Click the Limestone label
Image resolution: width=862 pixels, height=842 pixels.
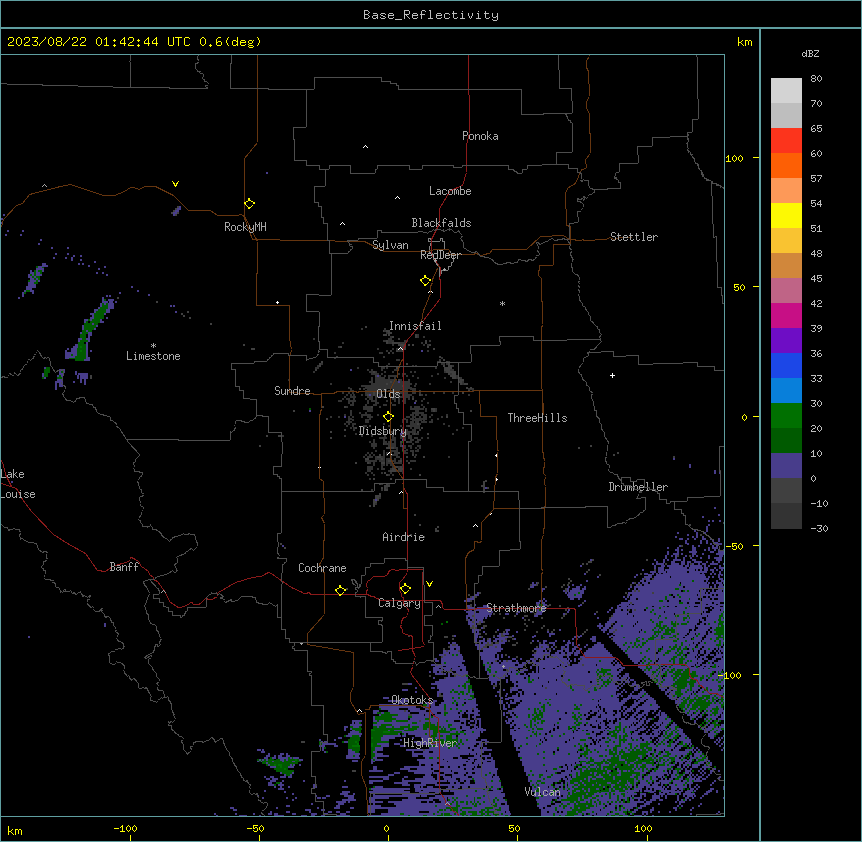[153, 356]
